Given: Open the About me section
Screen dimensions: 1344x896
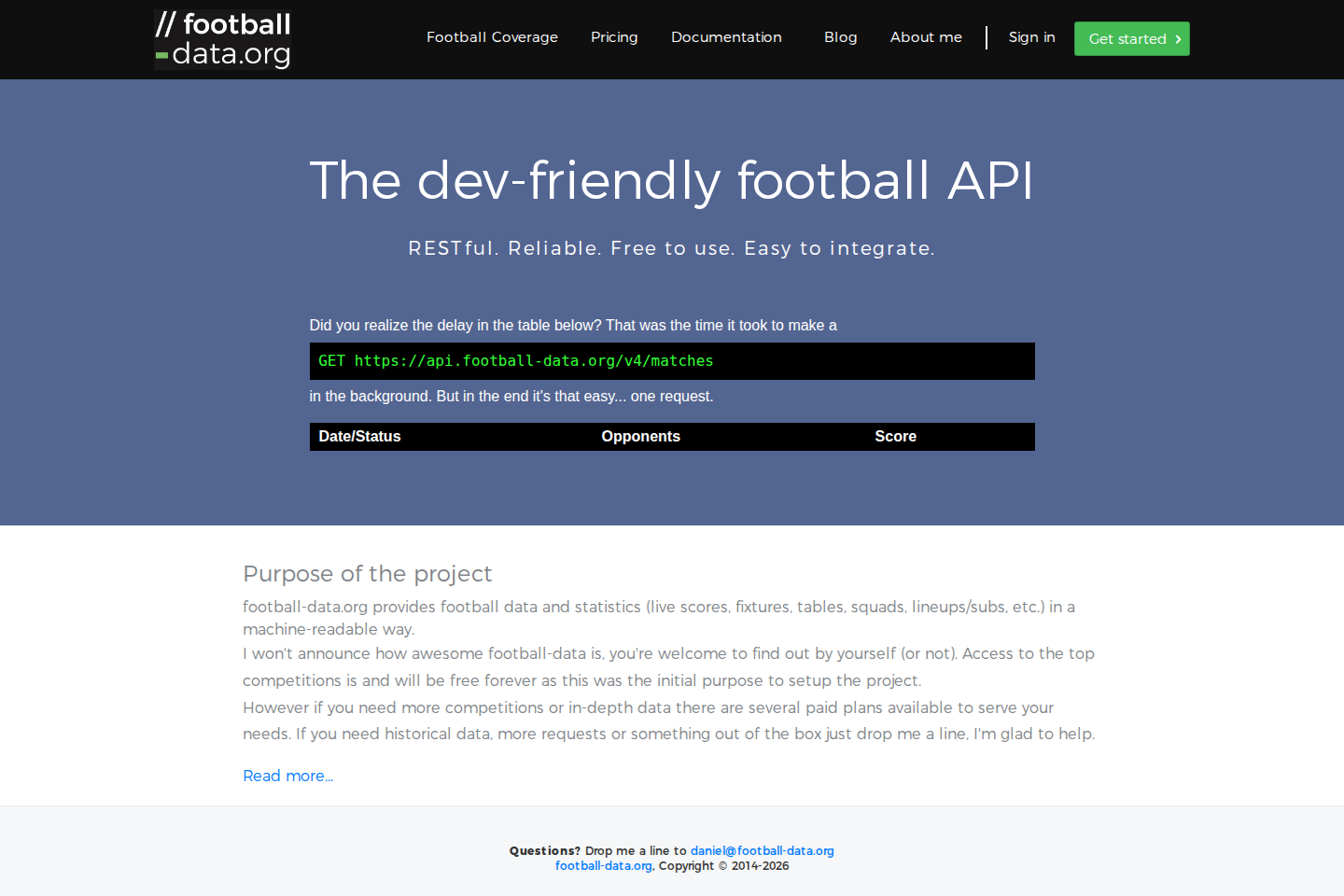Looking at the screenshot, I should 925,37.
